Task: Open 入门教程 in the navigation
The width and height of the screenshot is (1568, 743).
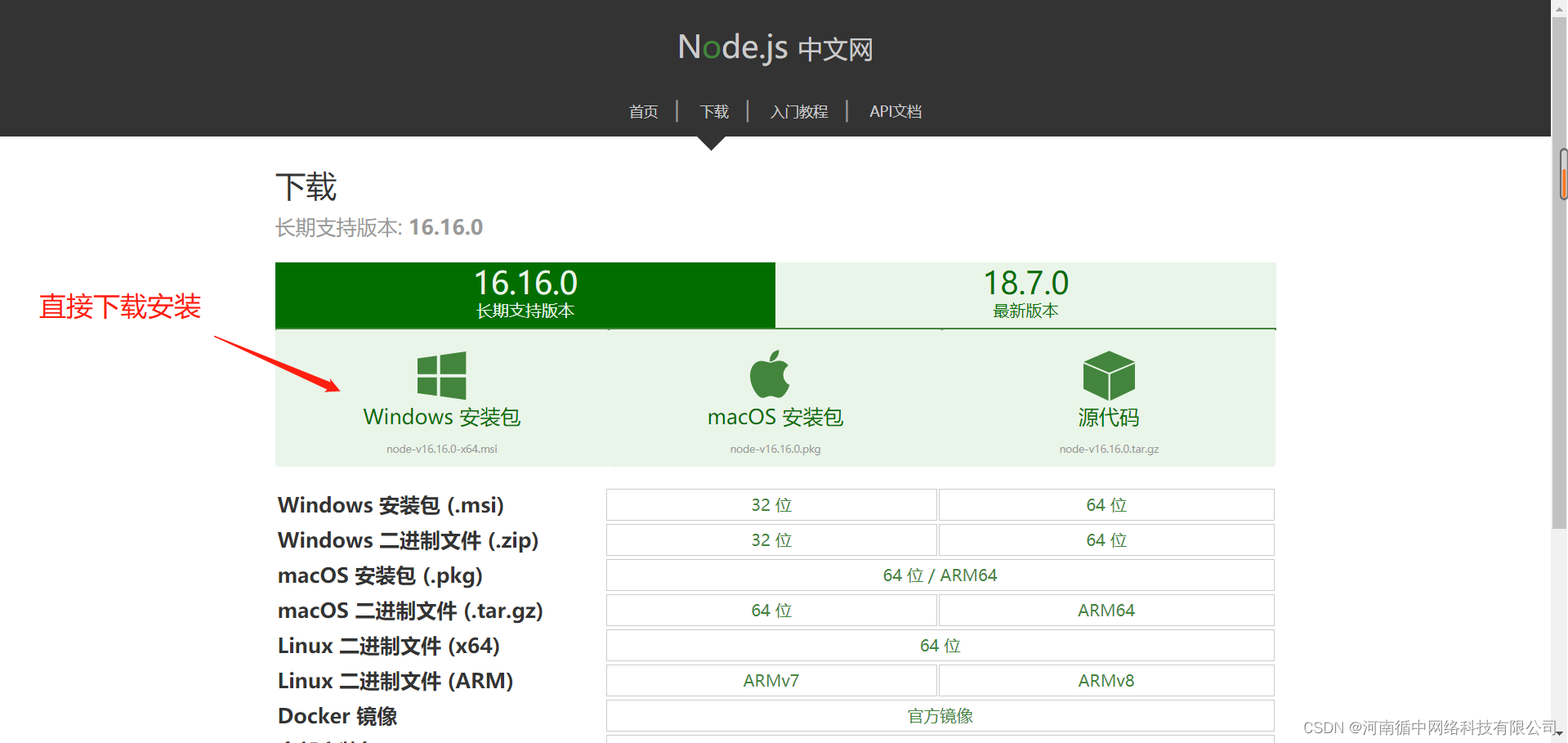Action: click(799, 111)
